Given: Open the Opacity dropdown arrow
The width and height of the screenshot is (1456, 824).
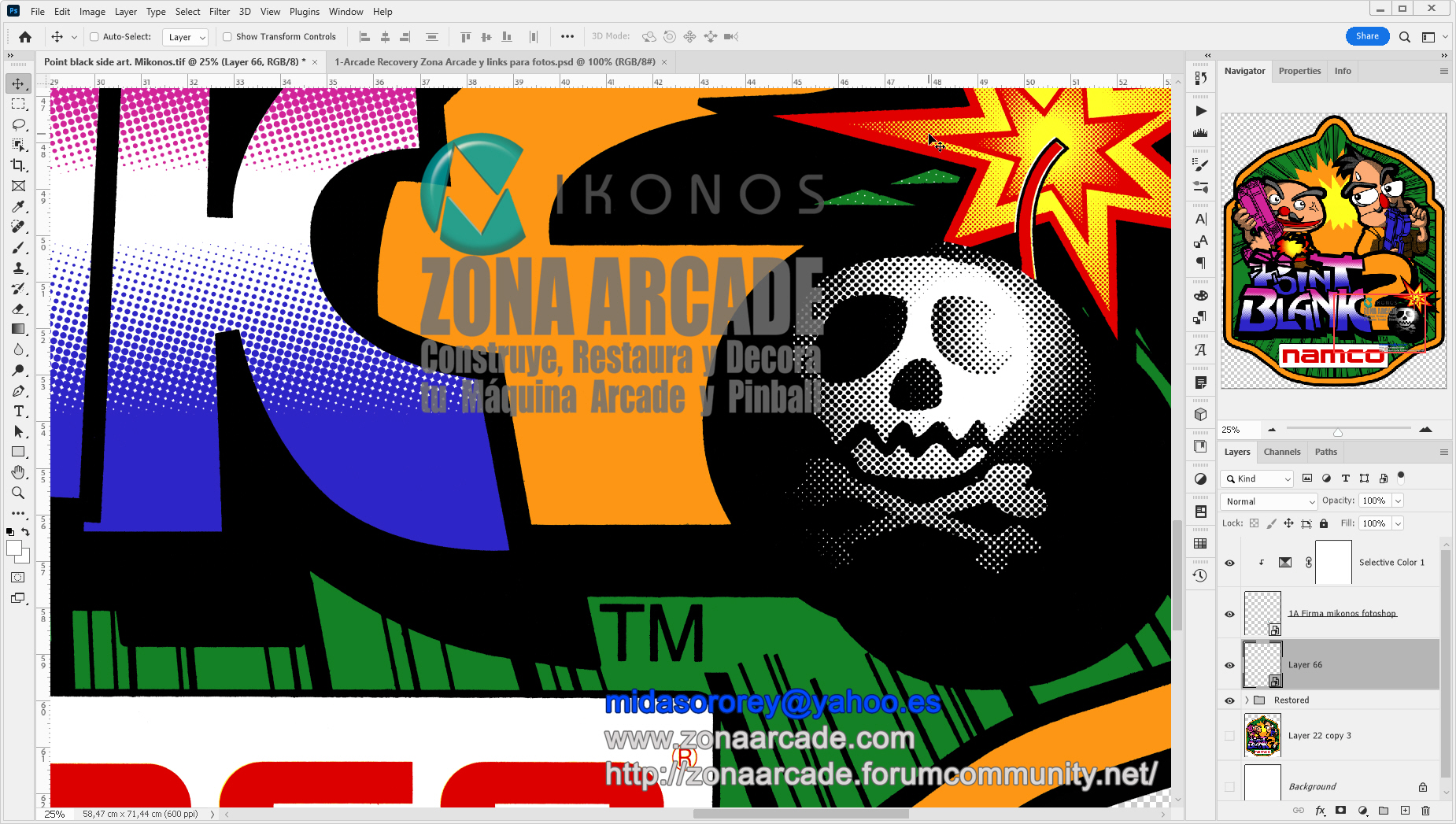Looking at the screenshot, I should 1399,501.
